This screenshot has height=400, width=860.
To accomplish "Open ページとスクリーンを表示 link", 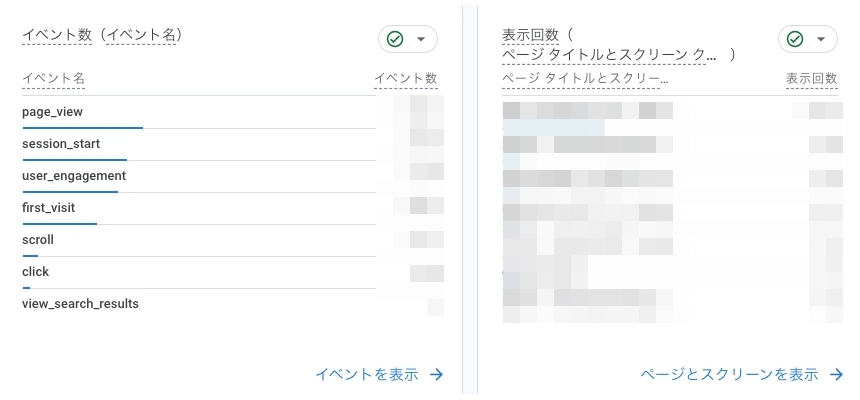I will [729, 374].
